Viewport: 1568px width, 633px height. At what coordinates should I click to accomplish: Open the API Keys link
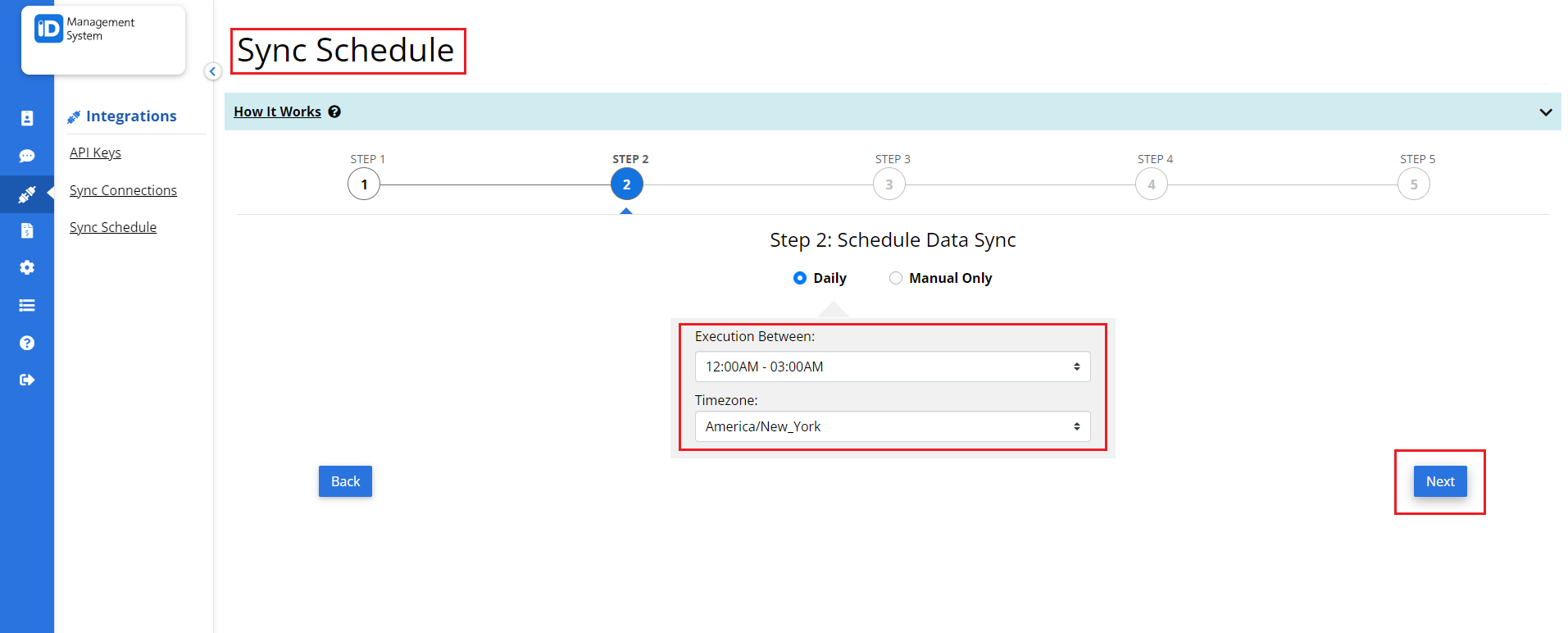click(95, 153)
